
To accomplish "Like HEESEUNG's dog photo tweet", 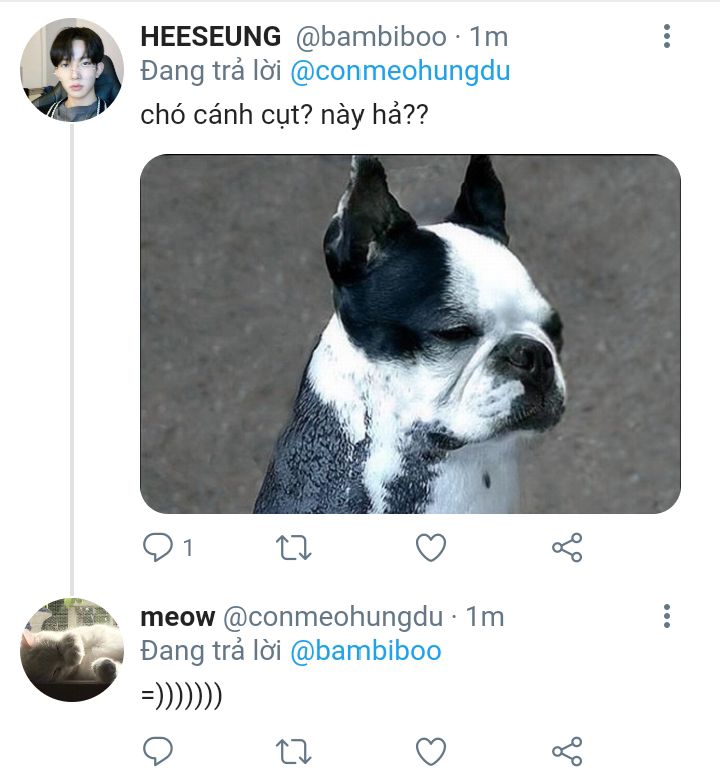I will (x=430, y=547).
